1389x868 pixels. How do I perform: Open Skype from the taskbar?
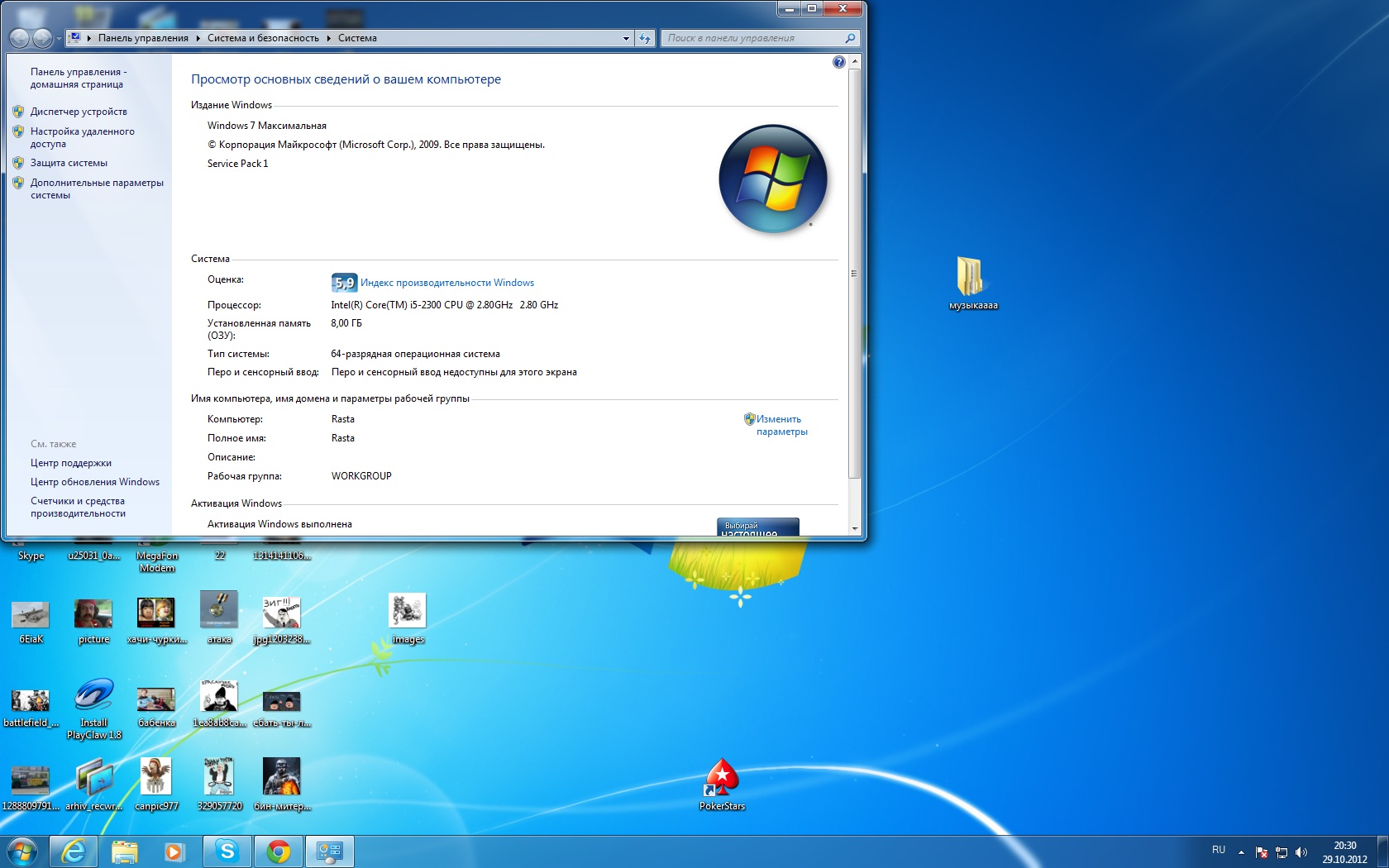click(226, 851)
